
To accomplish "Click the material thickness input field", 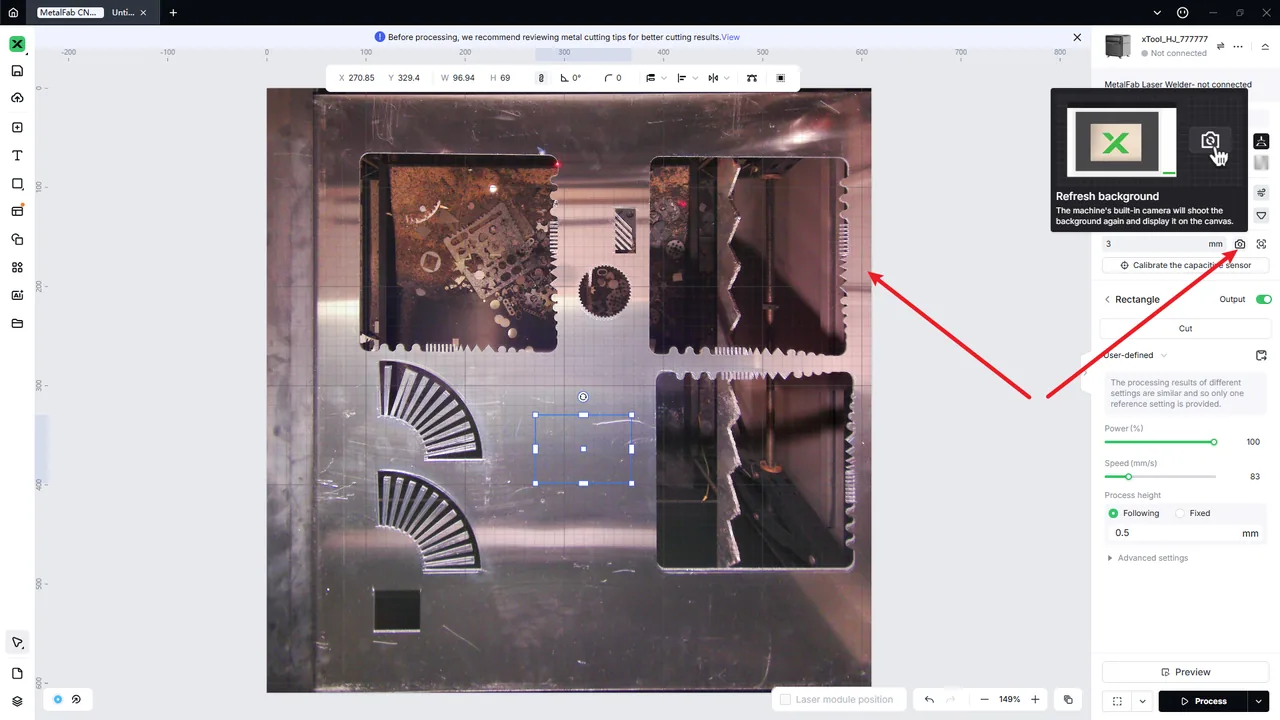I will tap(1164, 244).
